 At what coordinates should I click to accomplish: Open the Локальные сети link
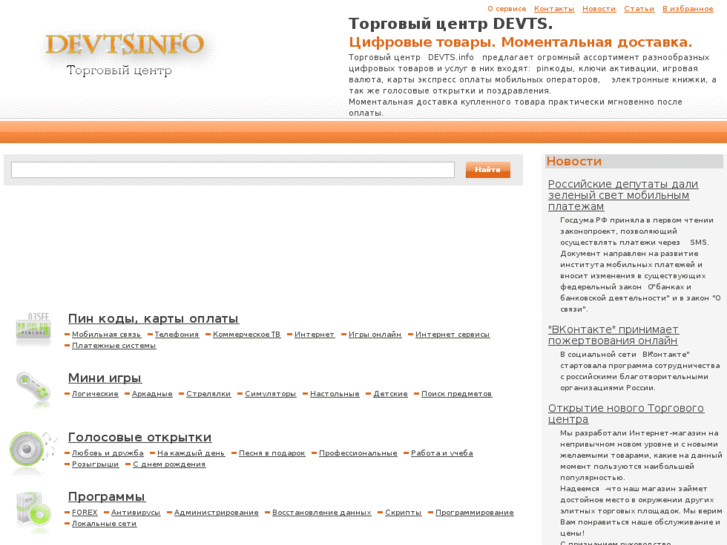point(104,524)
